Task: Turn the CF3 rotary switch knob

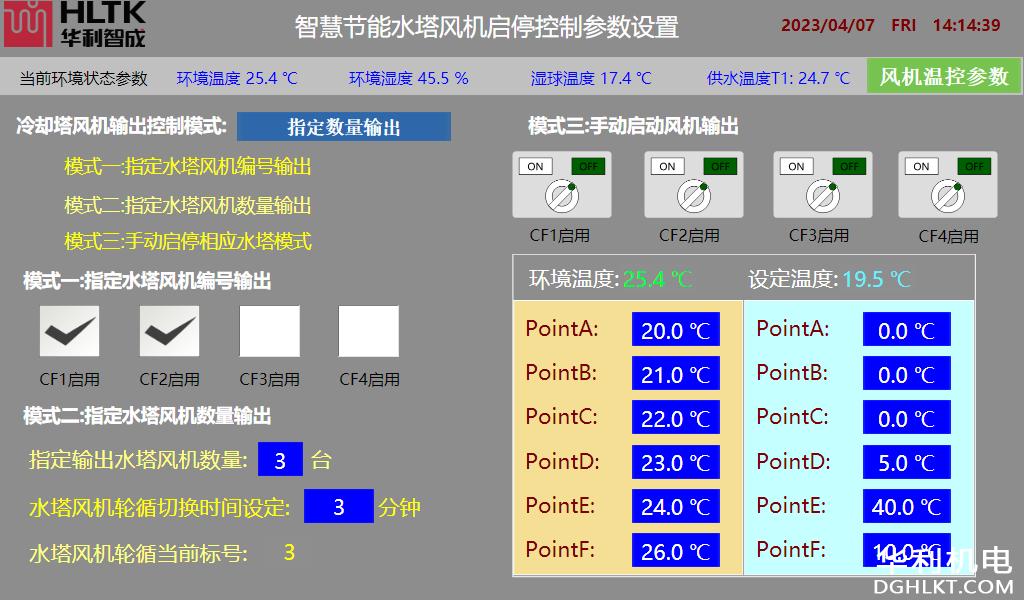Action: [x=822, y=196]
